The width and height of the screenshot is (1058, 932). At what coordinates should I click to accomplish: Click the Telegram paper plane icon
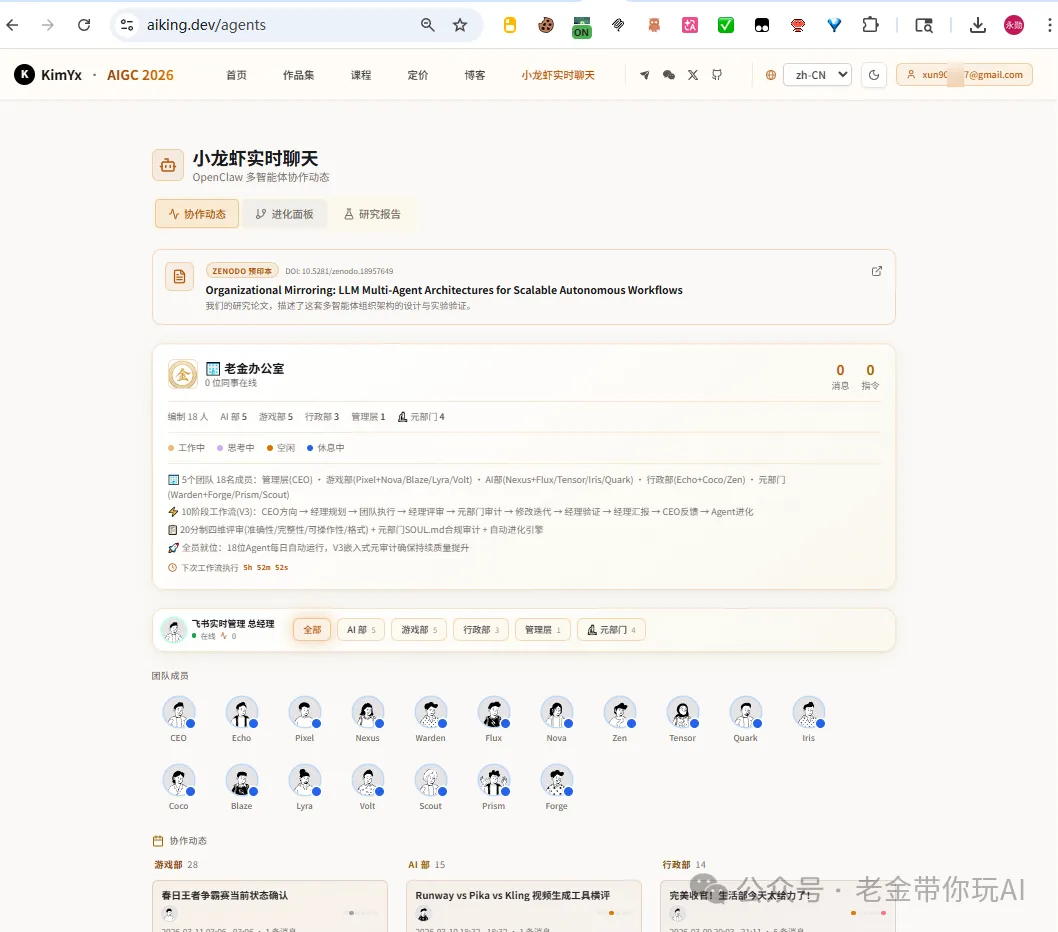click(x=644, y=75)
